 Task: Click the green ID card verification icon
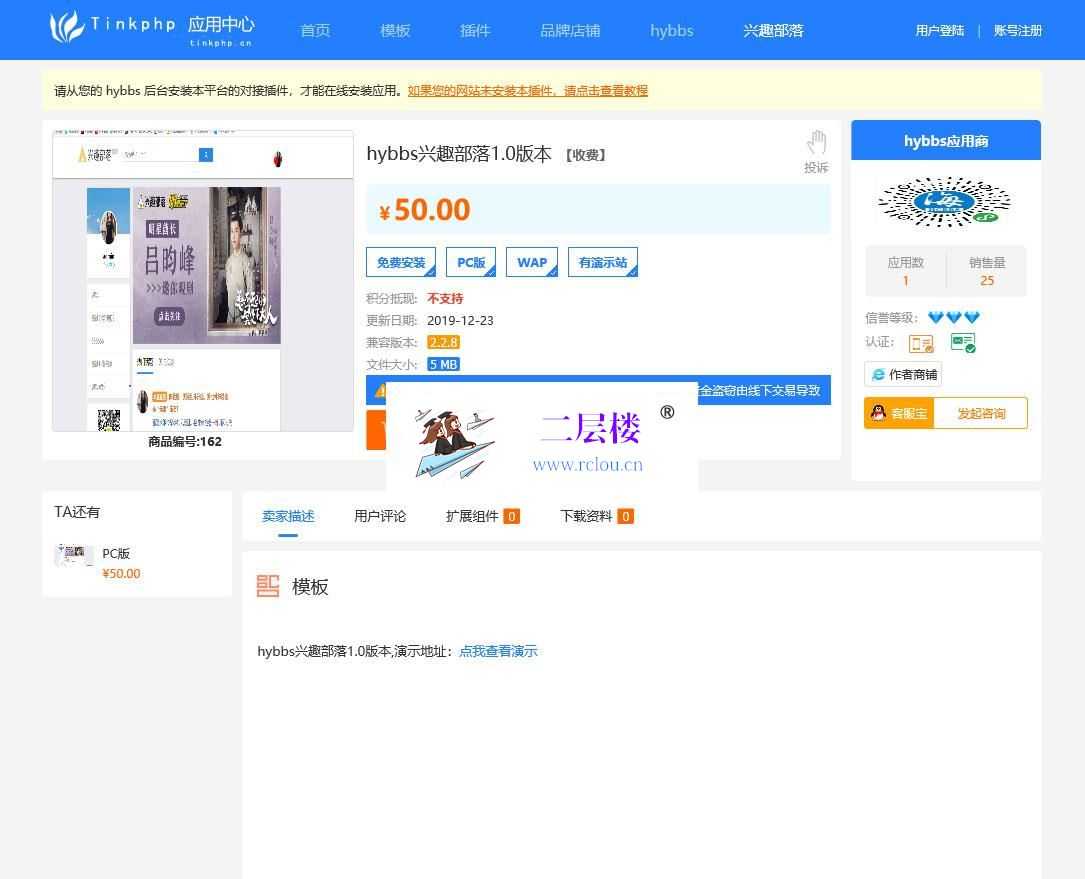(x=963, y=343)
